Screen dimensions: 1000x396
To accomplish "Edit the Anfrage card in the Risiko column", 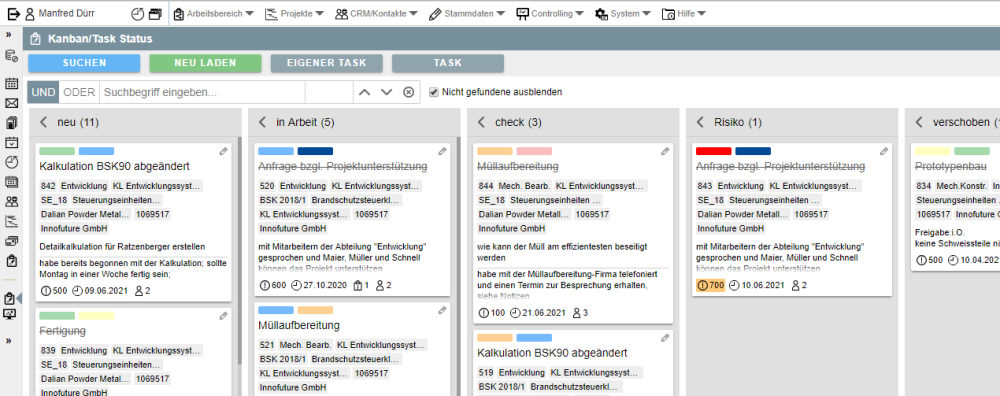I will pyautogui.click(x=884, y=152).
